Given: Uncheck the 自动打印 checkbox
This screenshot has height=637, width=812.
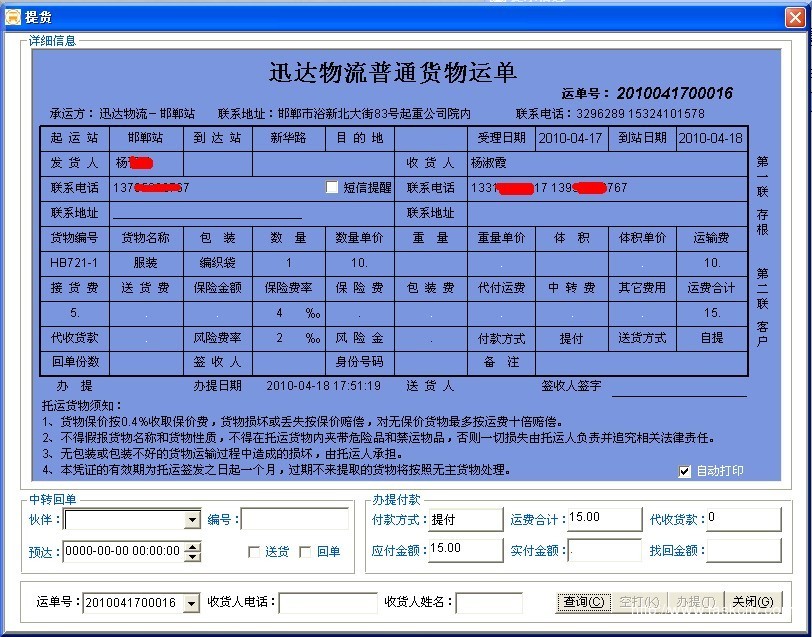Looking at the screenshot, I should point(685,471).
